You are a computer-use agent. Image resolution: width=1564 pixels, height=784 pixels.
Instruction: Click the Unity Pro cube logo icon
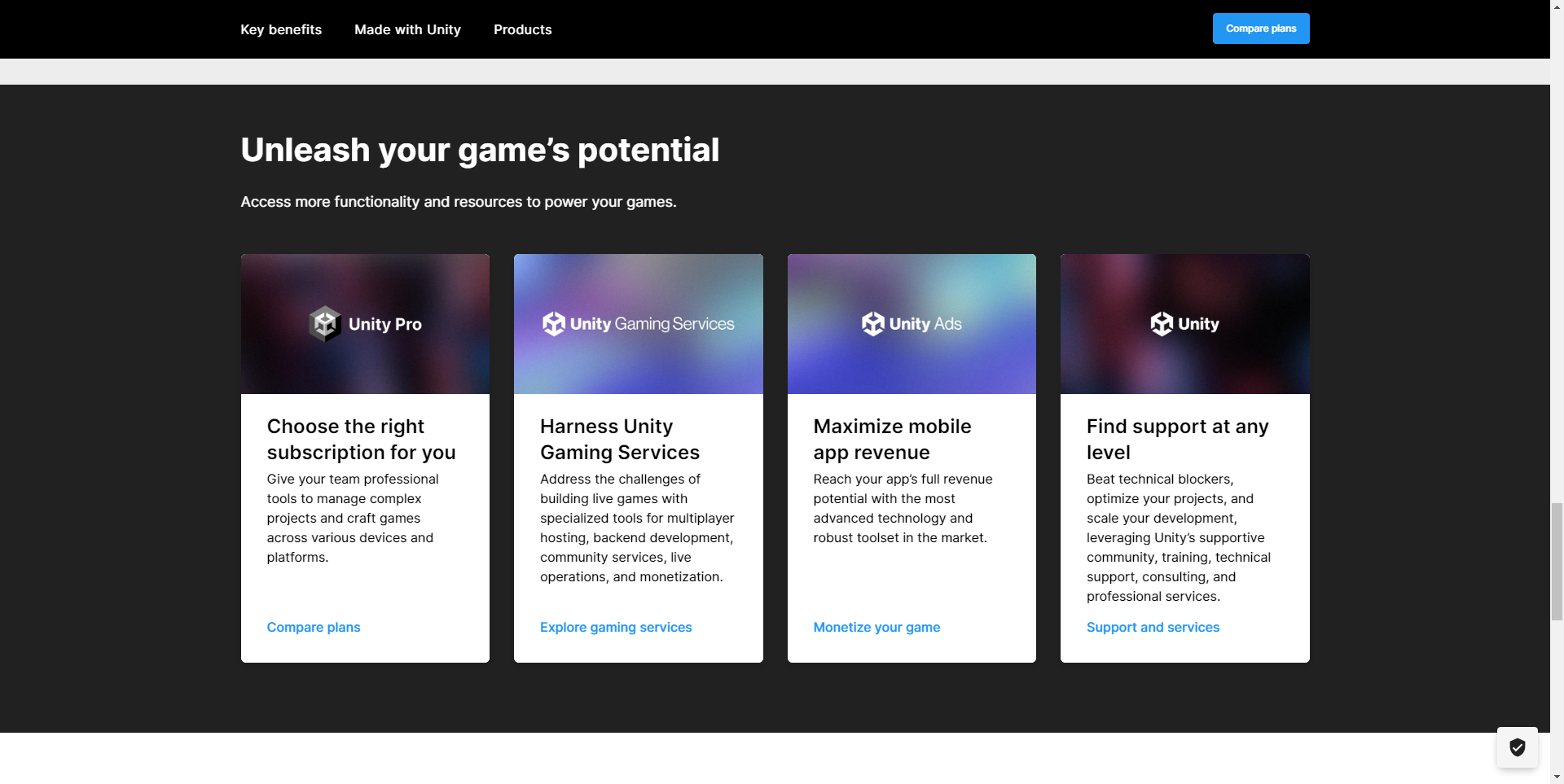(325, 324)
